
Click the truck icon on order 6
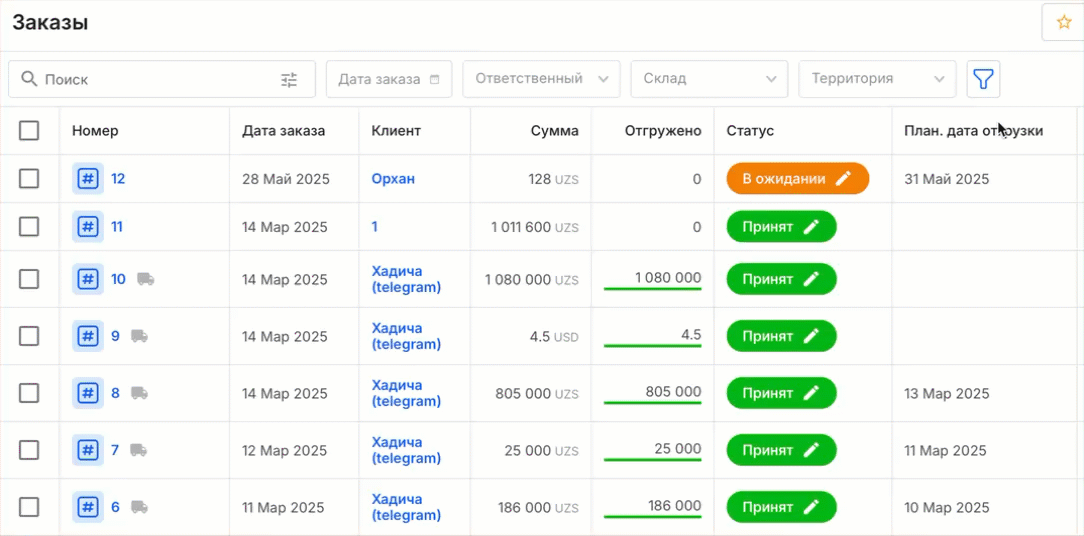(x=140, y=507)
